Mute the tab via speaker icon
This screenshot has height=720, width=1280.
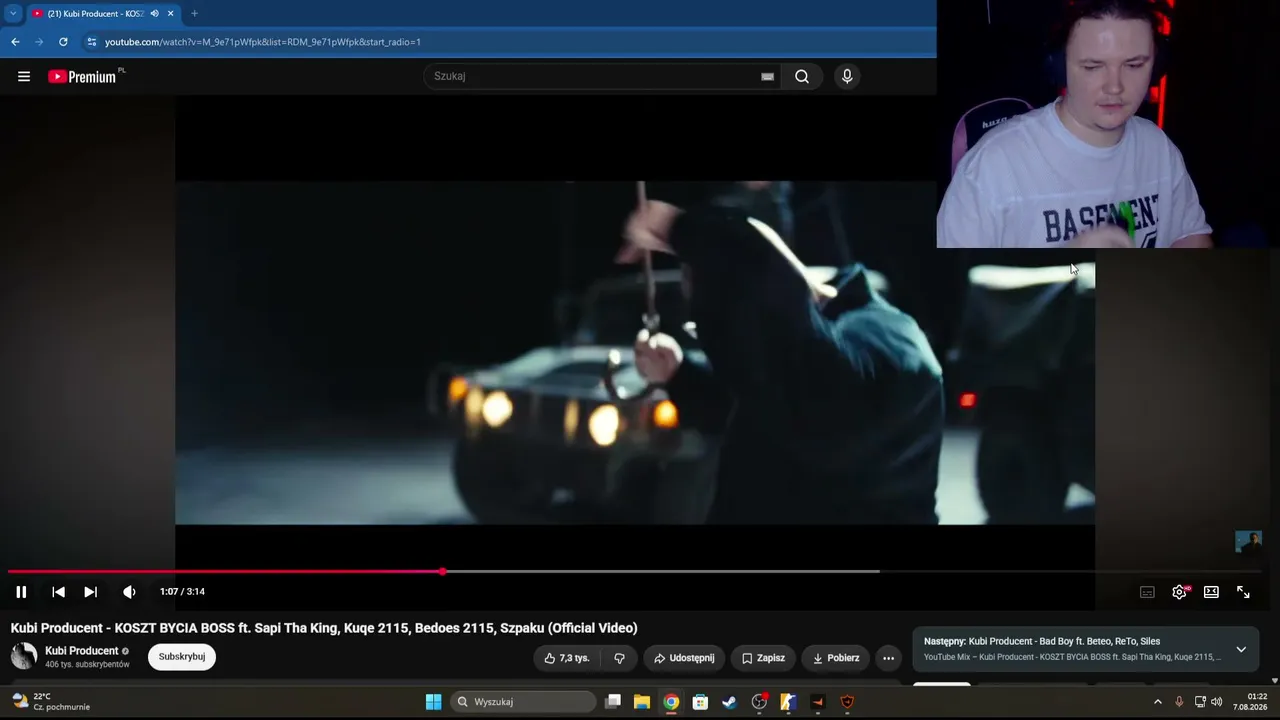tap(154, 14)
